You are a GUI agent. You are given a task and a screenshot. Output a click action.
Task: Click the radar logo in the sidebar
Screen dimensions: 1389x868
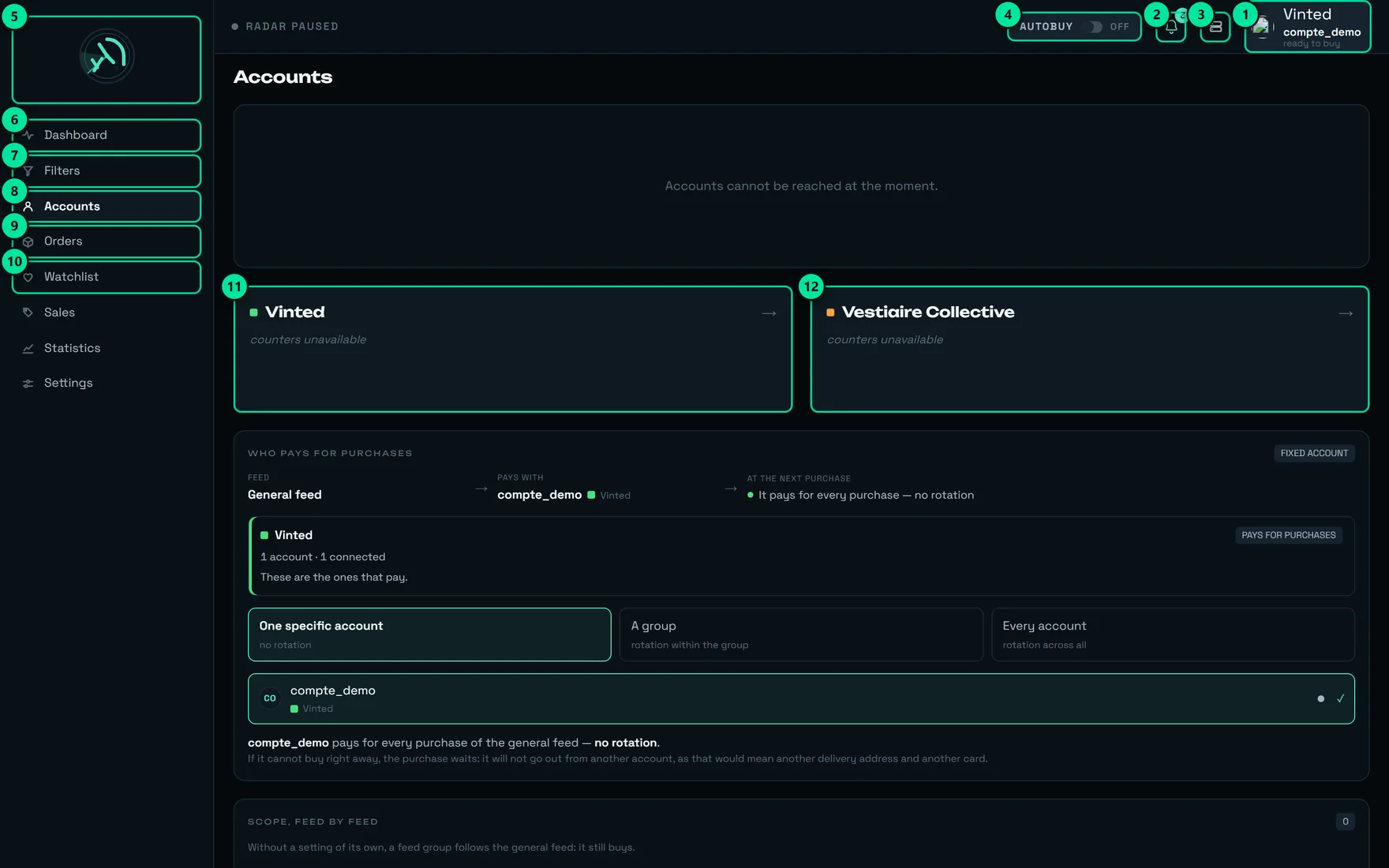pos(107,57)
